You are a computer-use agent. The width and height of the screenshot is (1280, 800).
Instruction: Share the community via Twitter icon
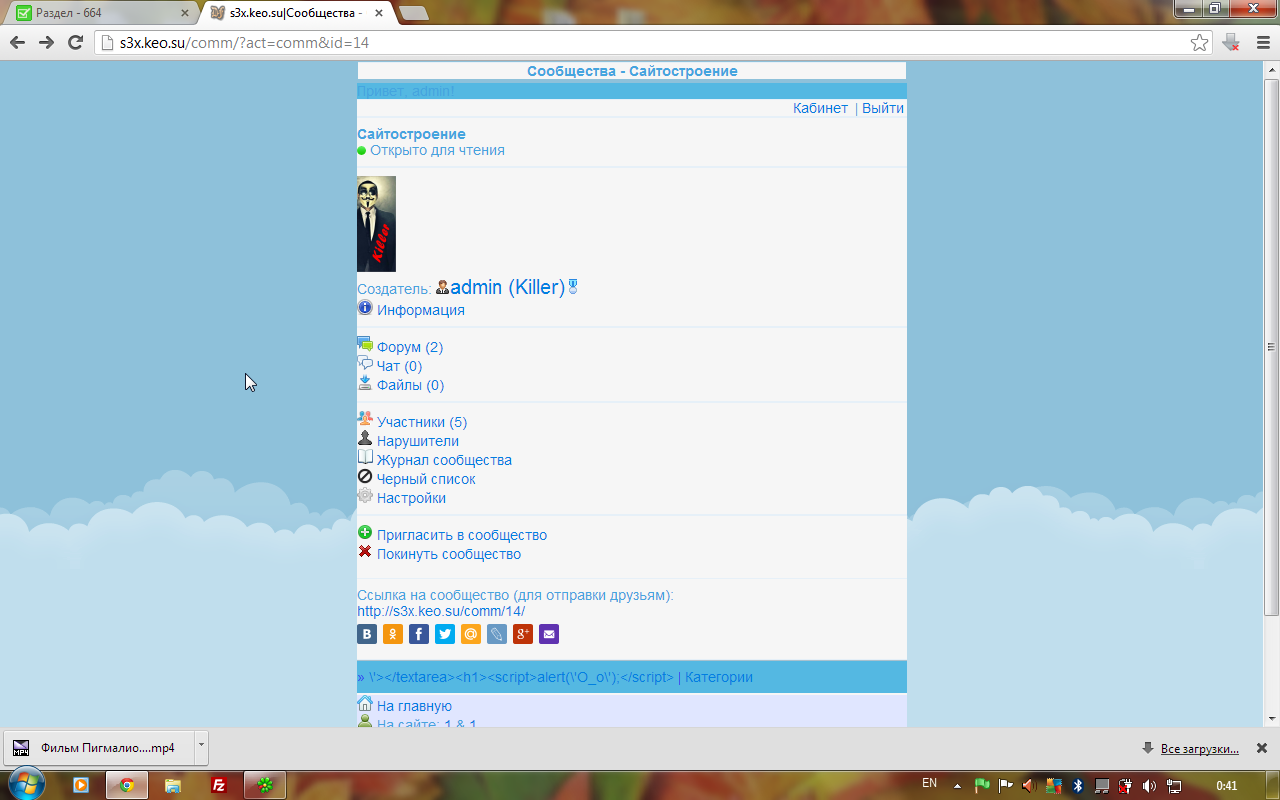[x=445, y=634]
